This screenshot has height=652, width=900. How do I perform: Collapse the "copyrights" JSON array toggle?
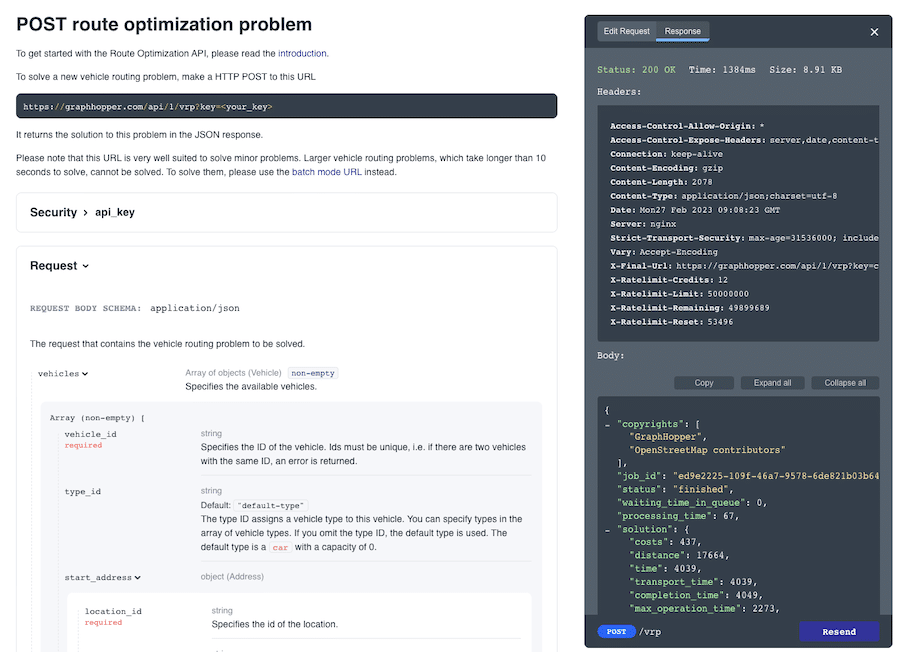[608, 424]
